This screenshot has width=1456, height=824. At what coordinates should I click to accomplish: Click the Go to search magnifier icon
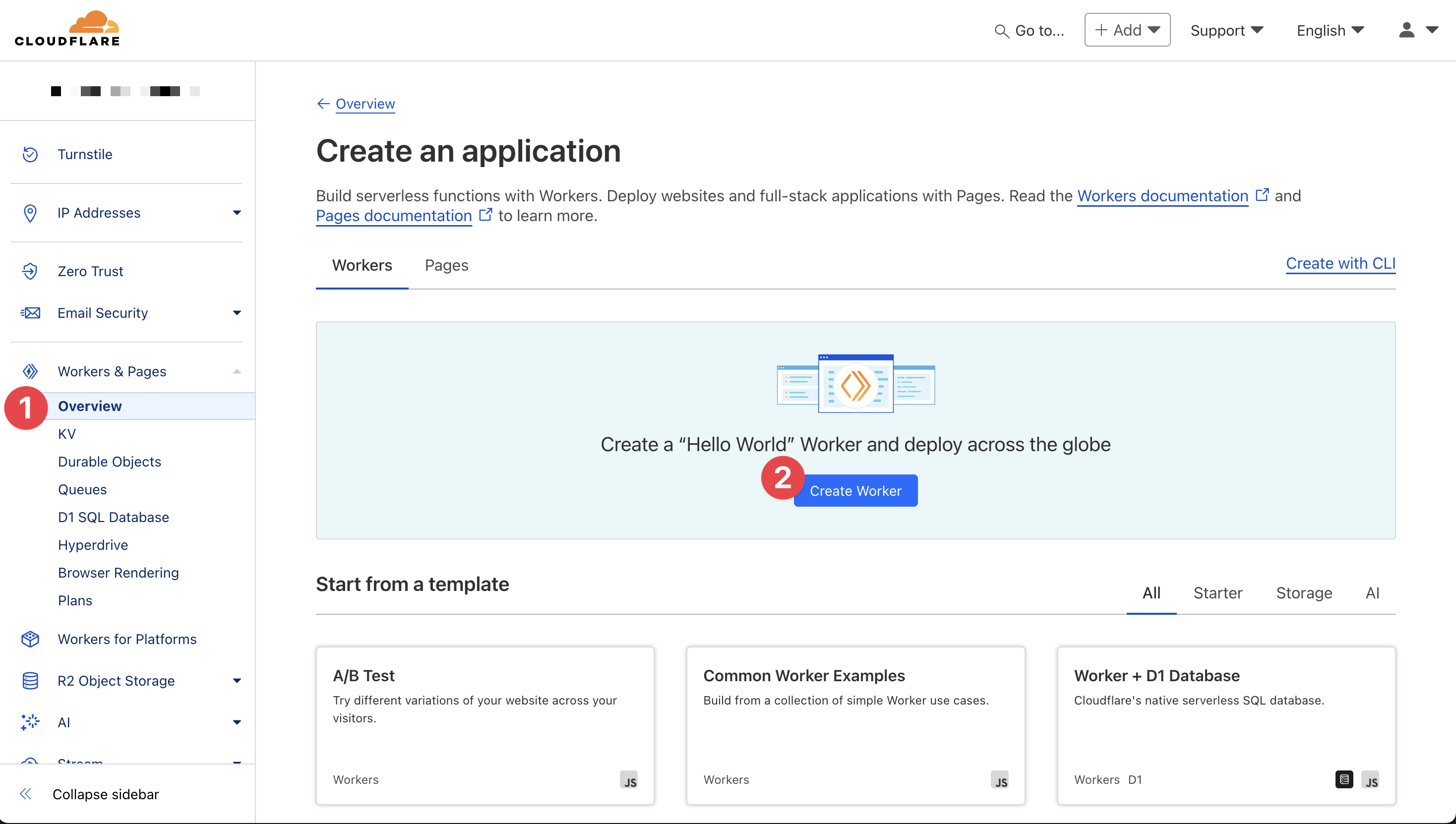(1001, 31)
